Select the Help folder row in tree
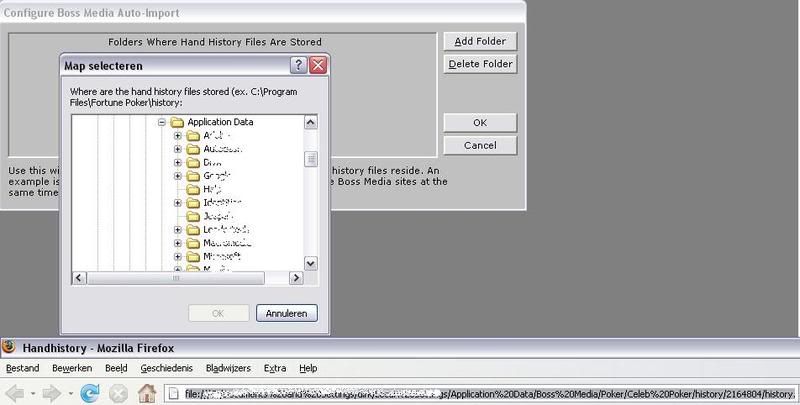This screenshot has height=405, width=800. click(x=204, y=189)
